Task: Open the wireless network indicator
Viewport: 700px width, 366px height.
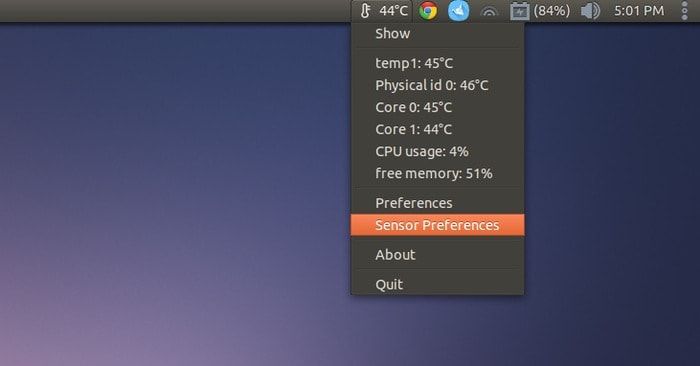Action: (489, 11)
